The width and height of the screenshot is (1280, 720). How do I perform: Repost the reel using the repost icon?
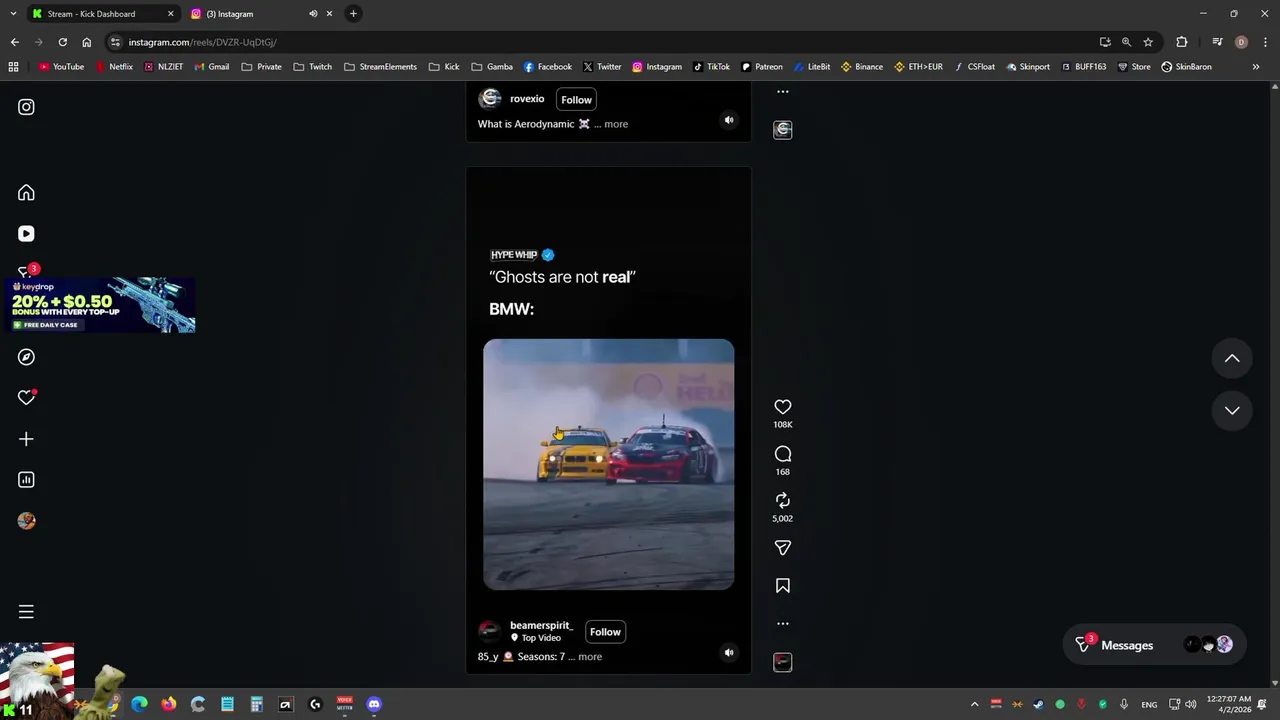click(783, 501)
